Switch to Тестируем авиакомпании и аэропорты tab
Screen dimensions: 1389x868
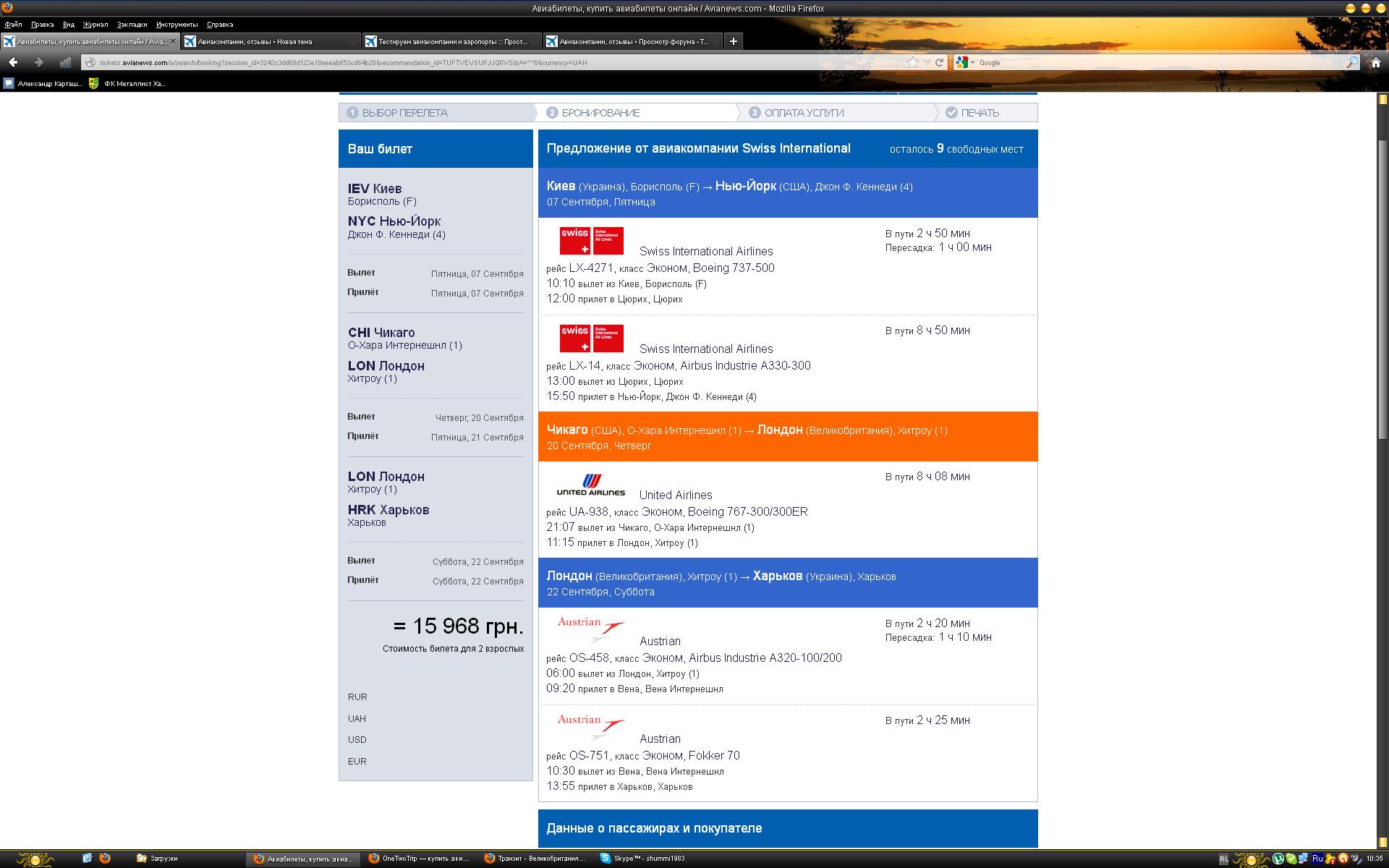click(x=451, y=41)
